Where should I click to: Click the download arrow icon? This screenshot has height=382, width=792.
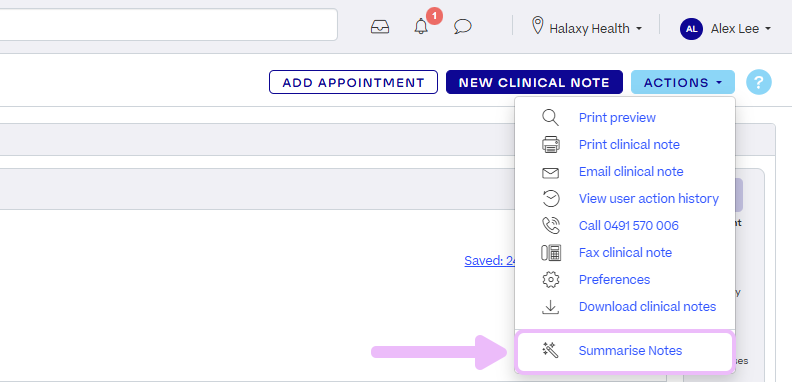551,307
